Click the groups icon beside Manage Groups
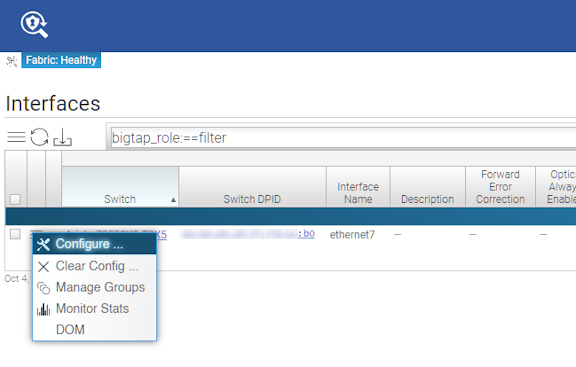Viewport: 576px width, 367px height. (43, 288)
